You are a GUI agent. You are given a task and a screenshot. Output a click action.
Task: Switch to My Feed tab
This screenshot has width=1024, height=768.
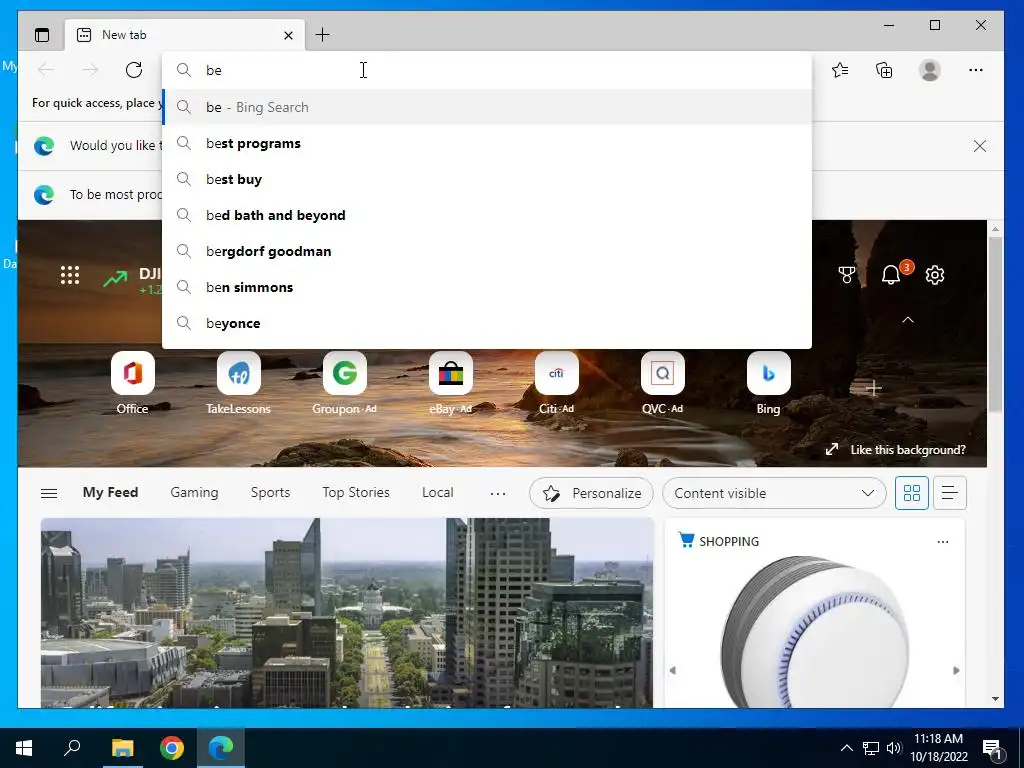click(x=110, y=492)
